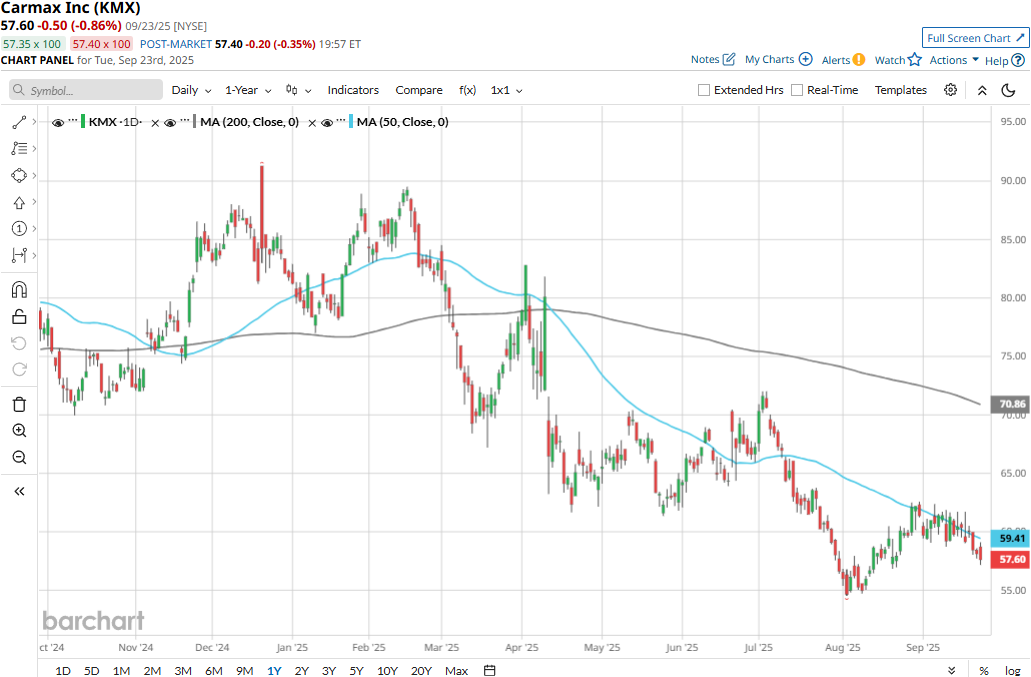Open the f(x) expressions menu
This screenshot has height=677, width=1031.
468,90
